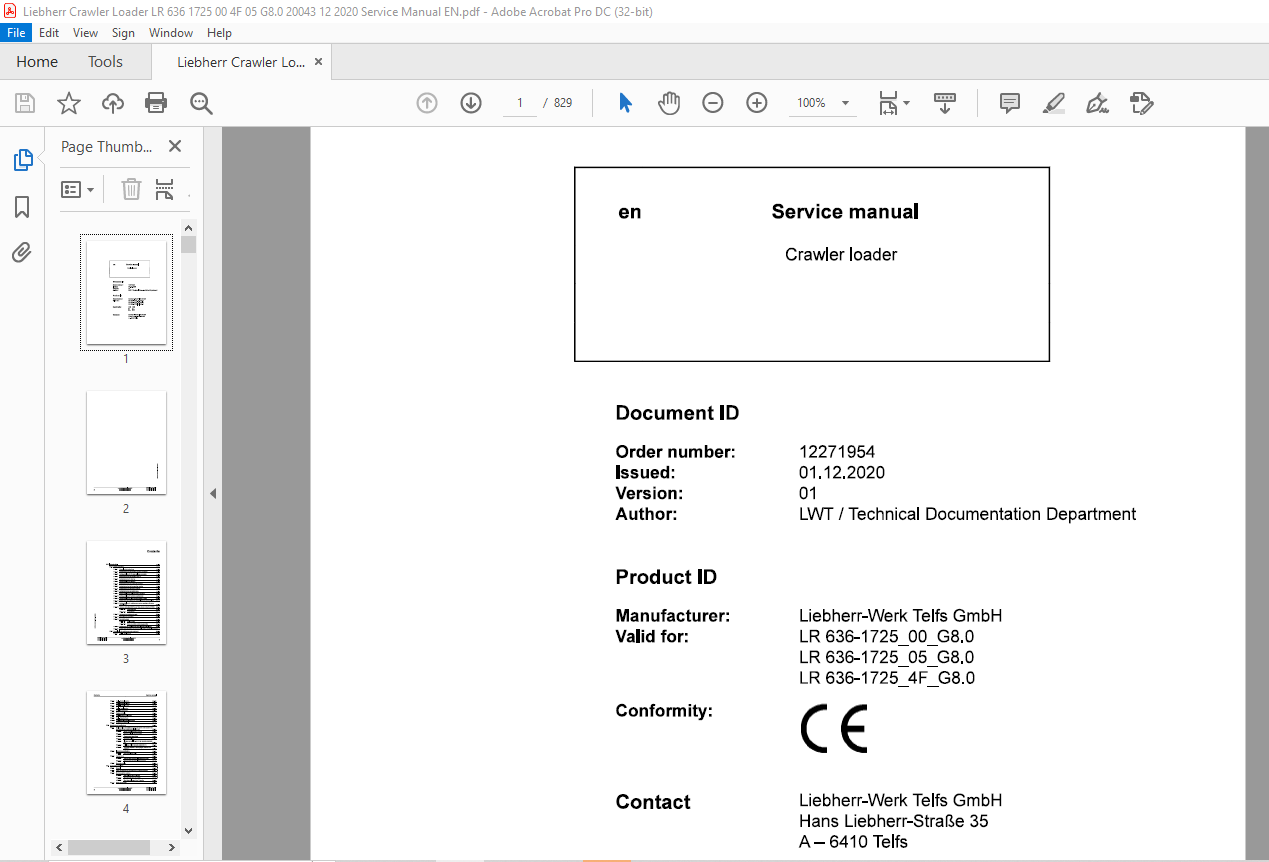Click the order number 12271954
Viewport: 1269px width, 862px height.
837,452
